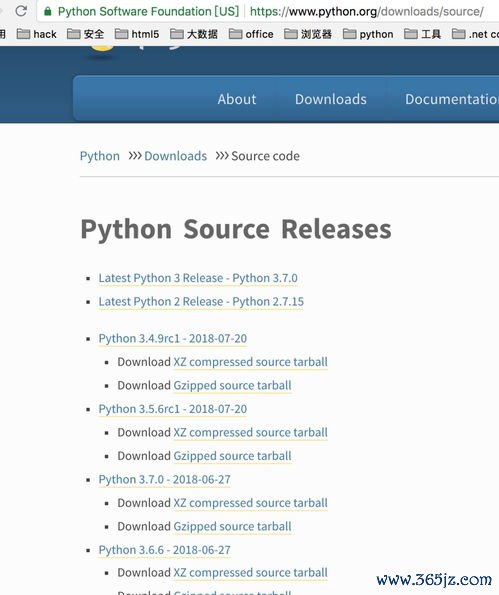Reload the page with the refresh icon
The image size is (499, 595).
(21, 11)
